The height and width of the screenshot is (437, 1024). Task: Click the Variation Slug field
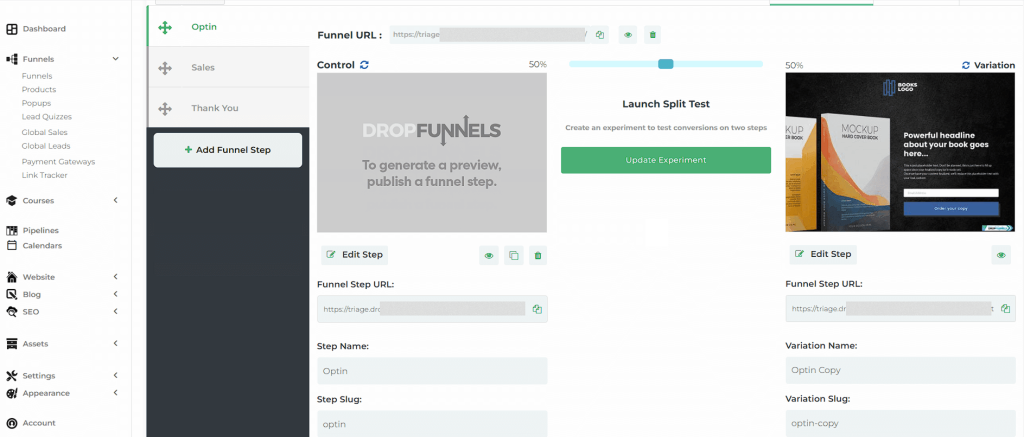[901, 423]
